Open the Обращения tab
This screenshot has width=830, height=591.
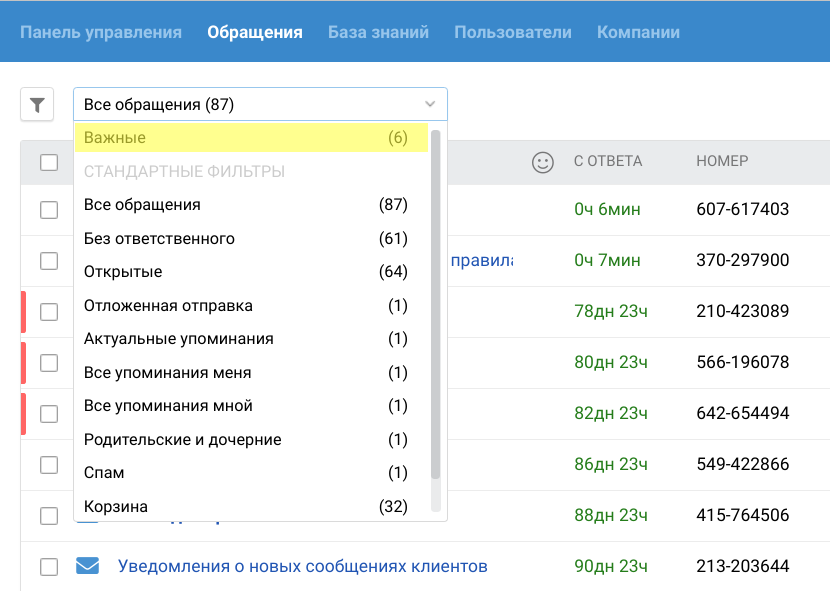coord(255,32)
